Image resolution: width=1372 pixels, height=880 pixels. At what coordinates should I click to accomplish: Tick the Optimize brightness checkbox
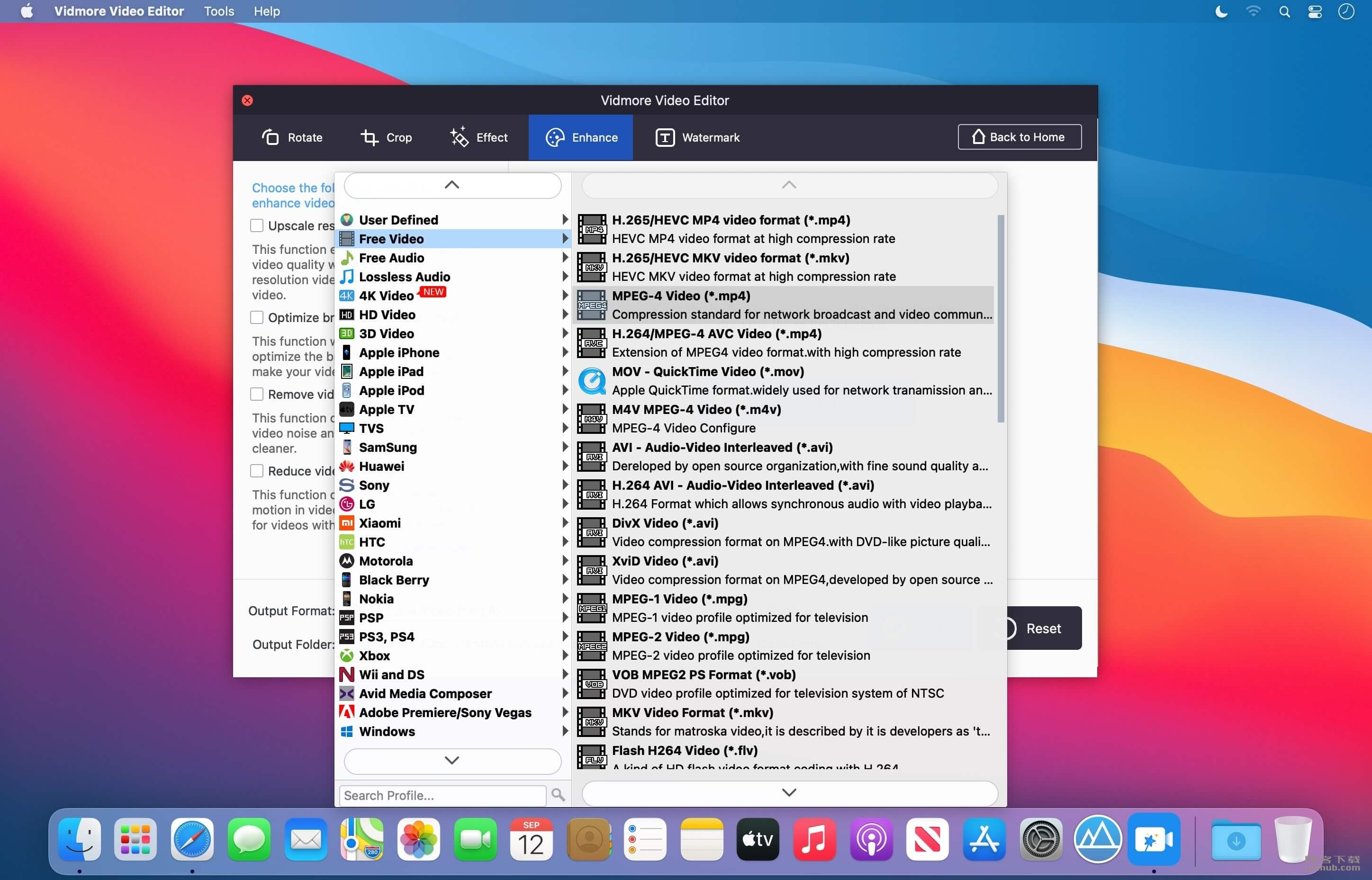tap(257, 317)
